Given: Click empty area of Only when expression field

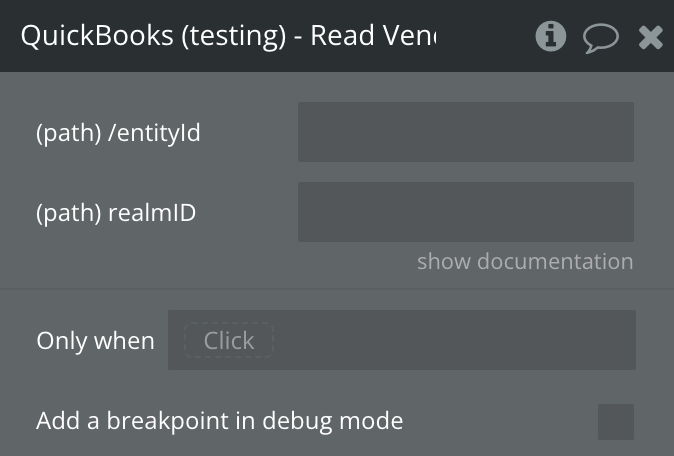Looking at the screenshot, I should pyautogui.click(x=450, y=341).
